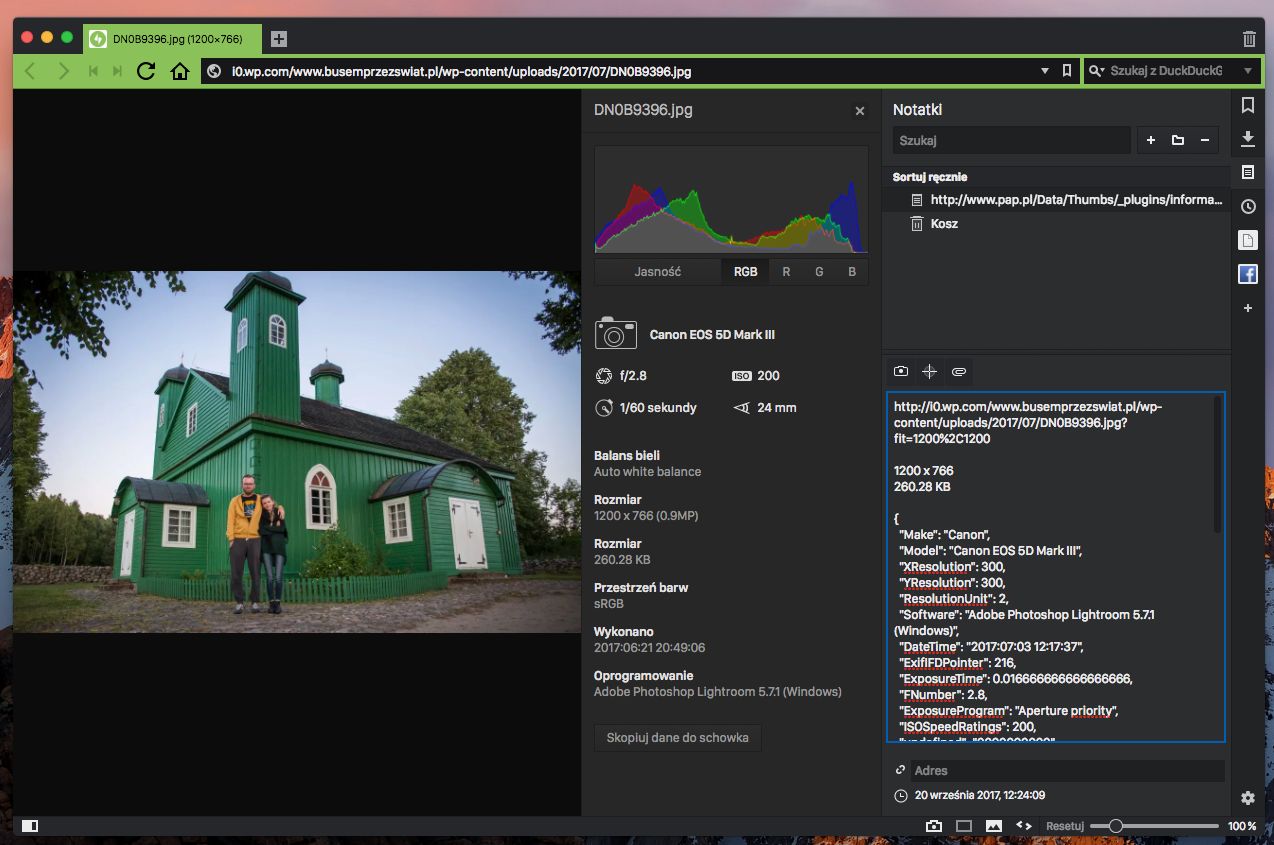The width and height of the screenshot is (1274, 845).
Task: Open the Downloads panel in the sidebar
Action: click(1247, 138)
